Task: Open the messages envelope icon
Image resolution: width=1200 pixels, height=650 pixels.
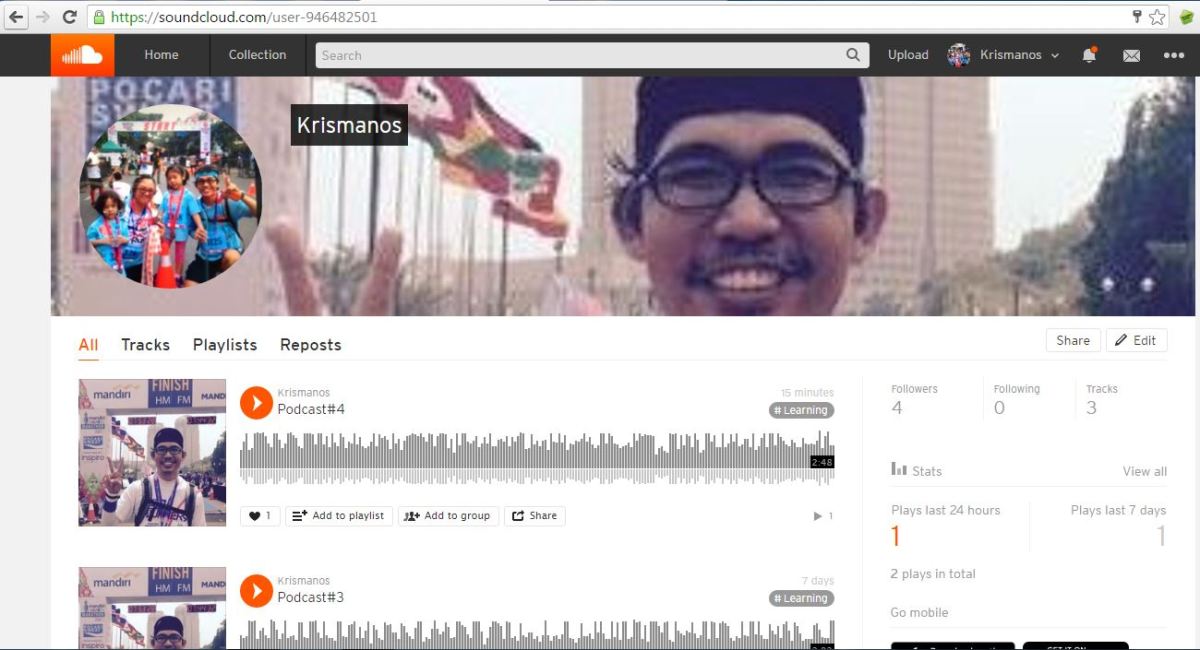Action: (1131, 56)
